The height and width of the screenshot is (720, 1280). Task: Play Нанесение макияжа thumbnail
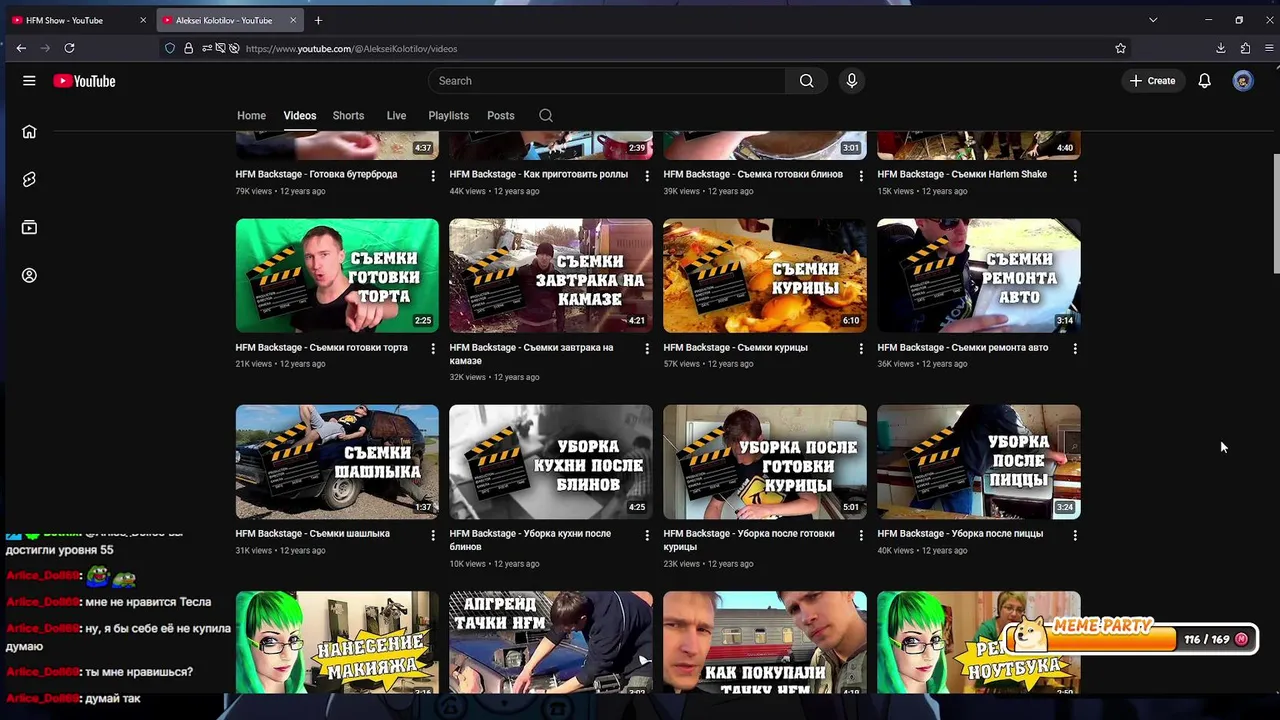[x=337, y=642]
